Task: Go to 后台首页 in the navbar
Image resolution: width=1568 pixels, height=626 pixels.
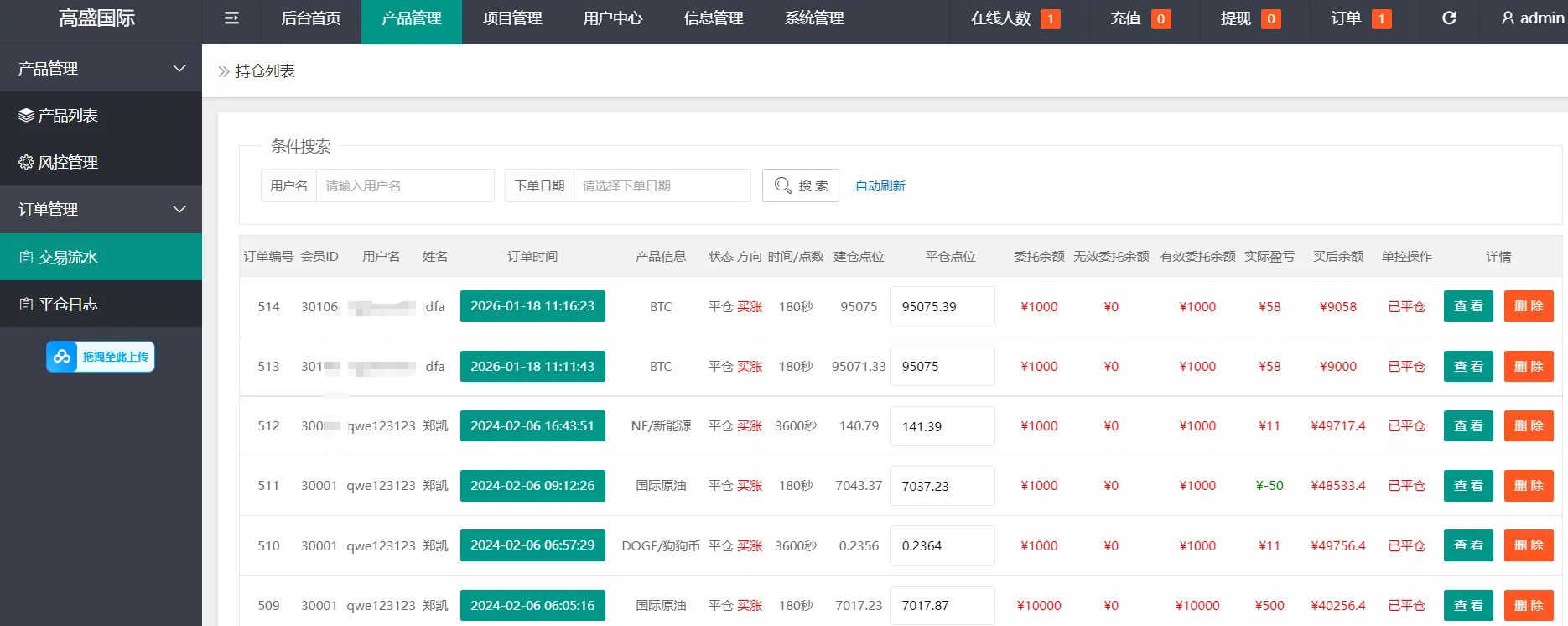Action: click(x=310, y=18)
